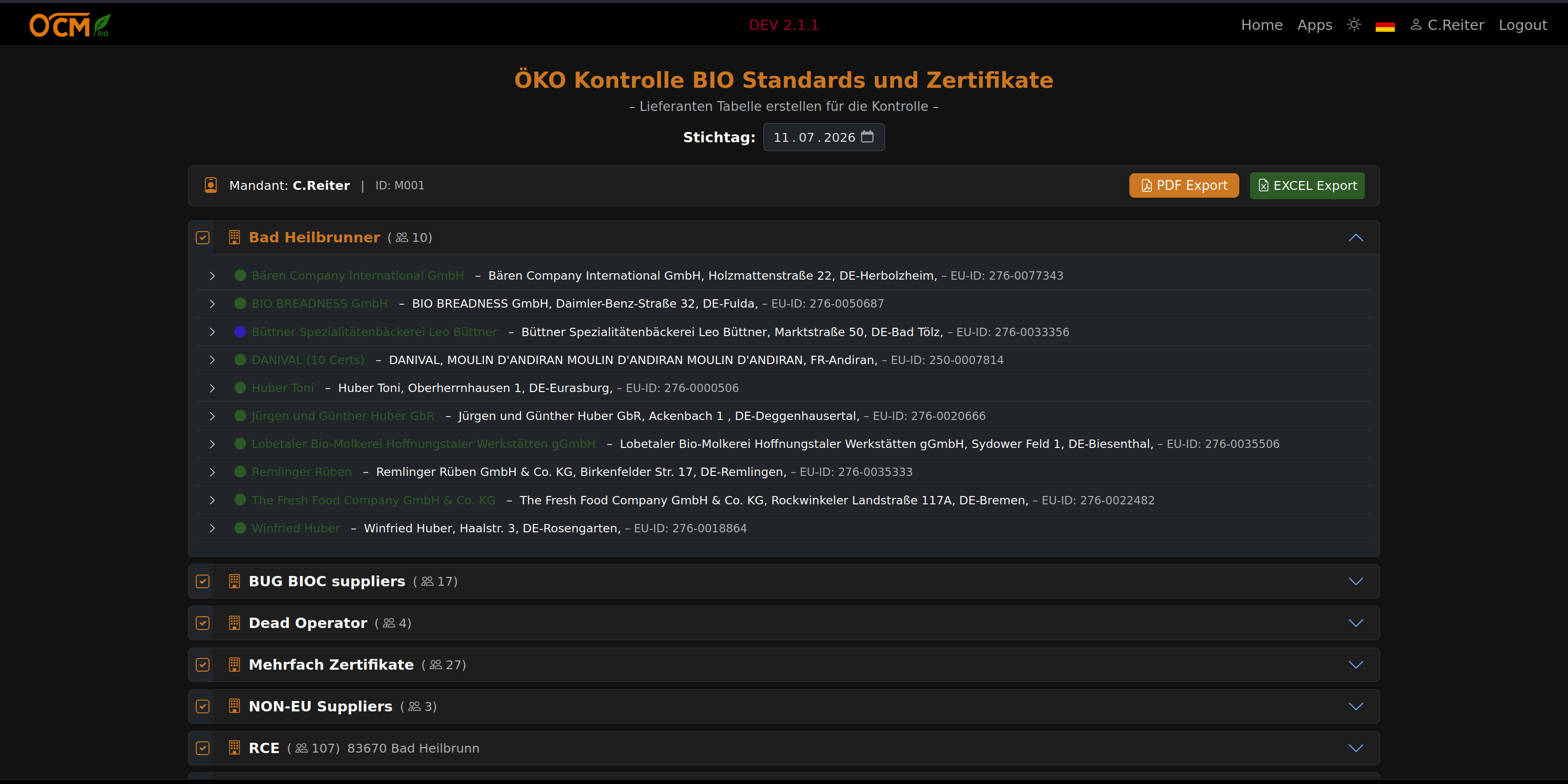Click building icon next to NON-EU Suppliers
This screenshot has height=784, width=1568.
pos(235,706)
